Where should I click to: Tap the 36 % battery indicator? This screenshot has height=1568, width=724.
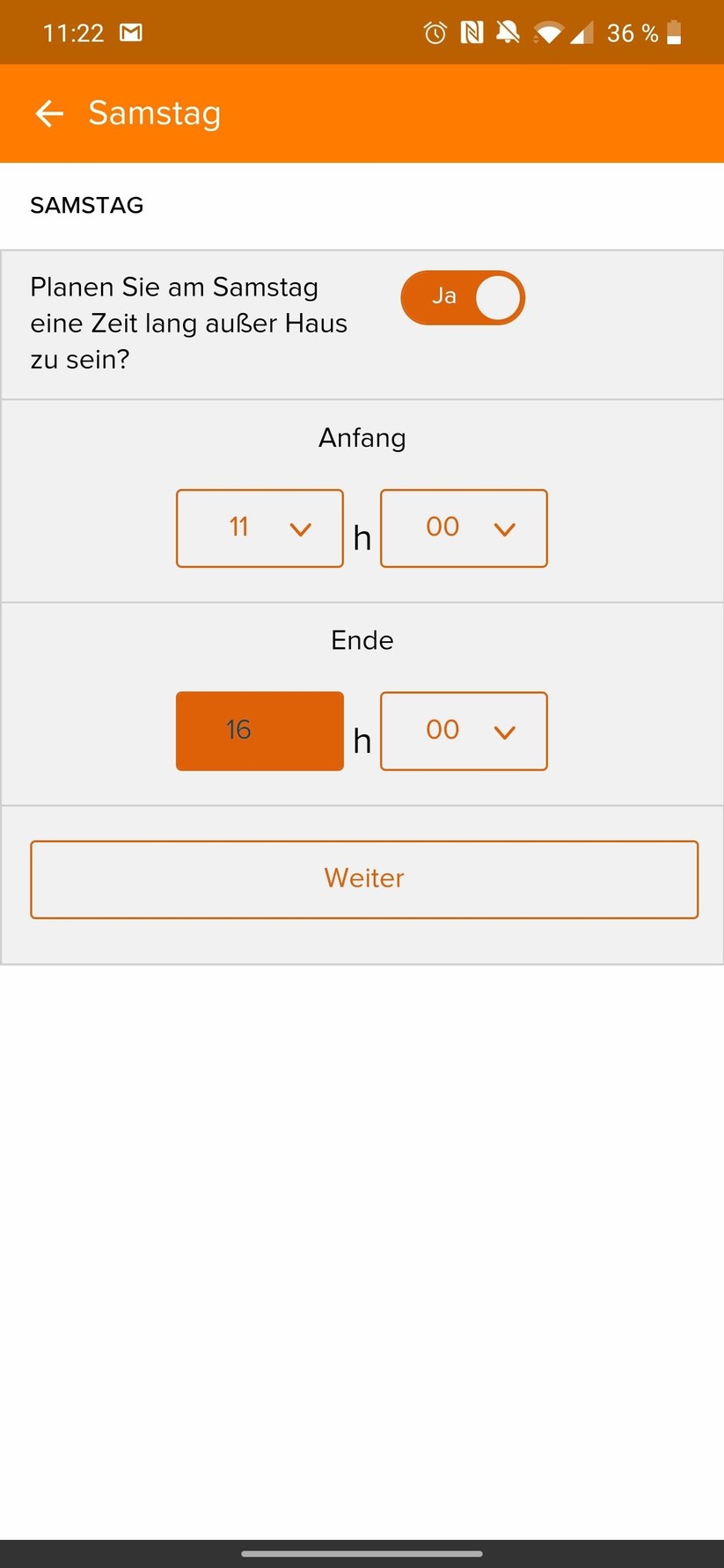pos(630,33)
